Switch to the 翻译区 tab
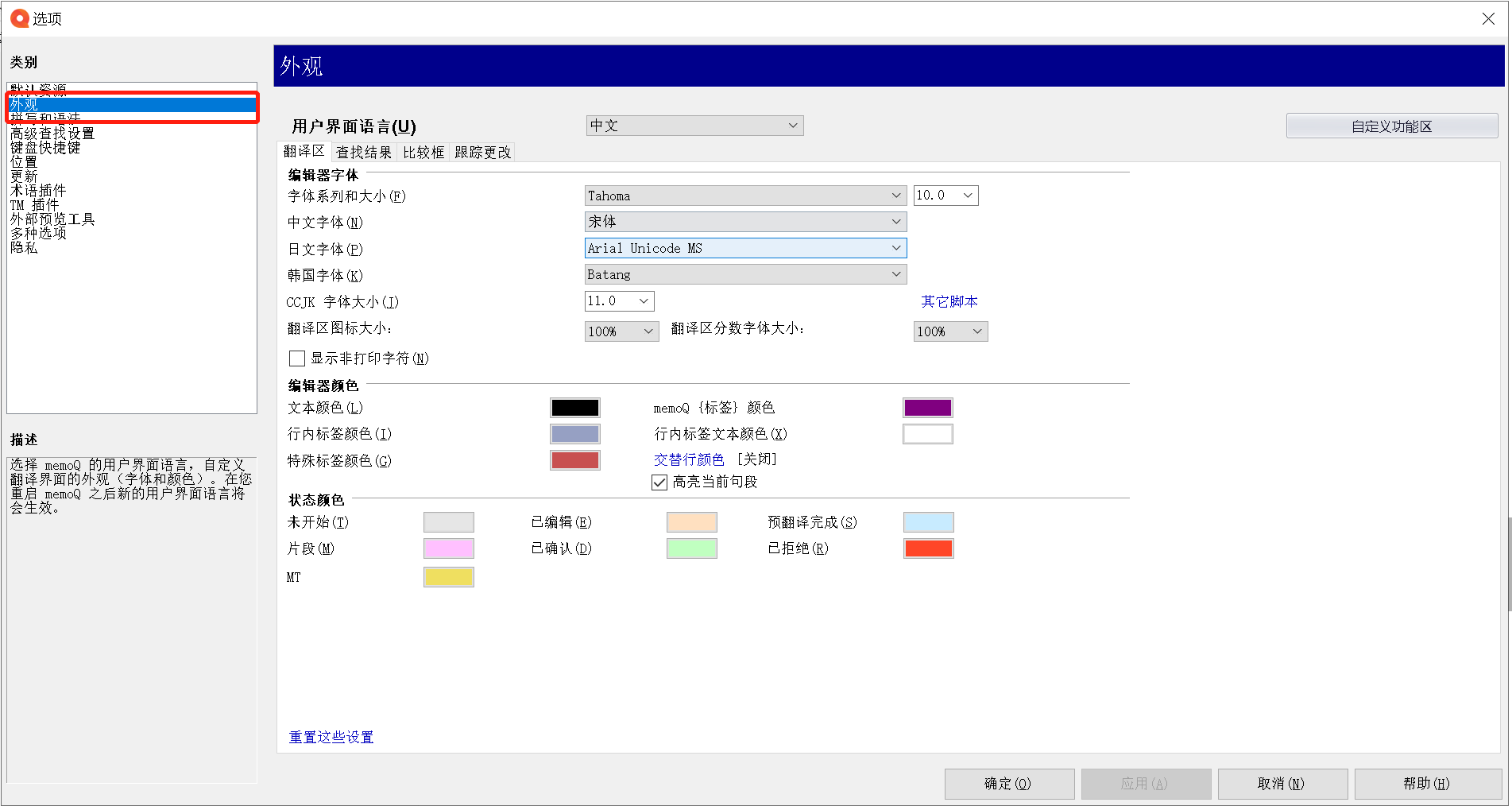Viewport: 1512px width, 806px height. 304,152
